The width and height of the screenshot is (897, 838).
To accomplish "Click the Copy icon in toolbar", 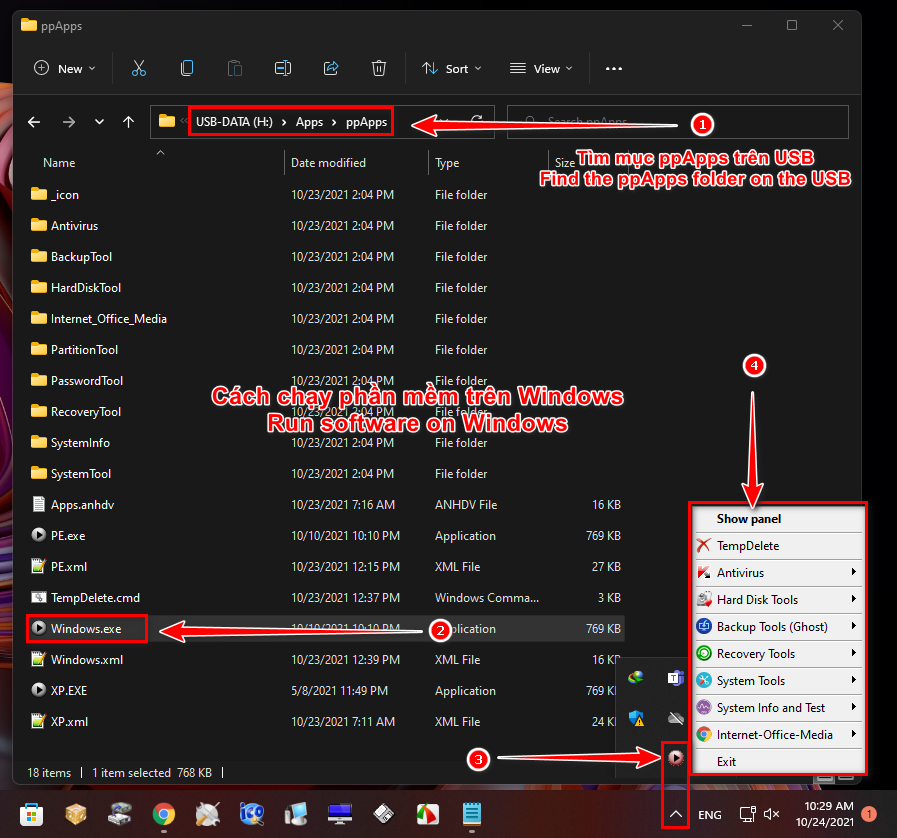I will [187, 68].
